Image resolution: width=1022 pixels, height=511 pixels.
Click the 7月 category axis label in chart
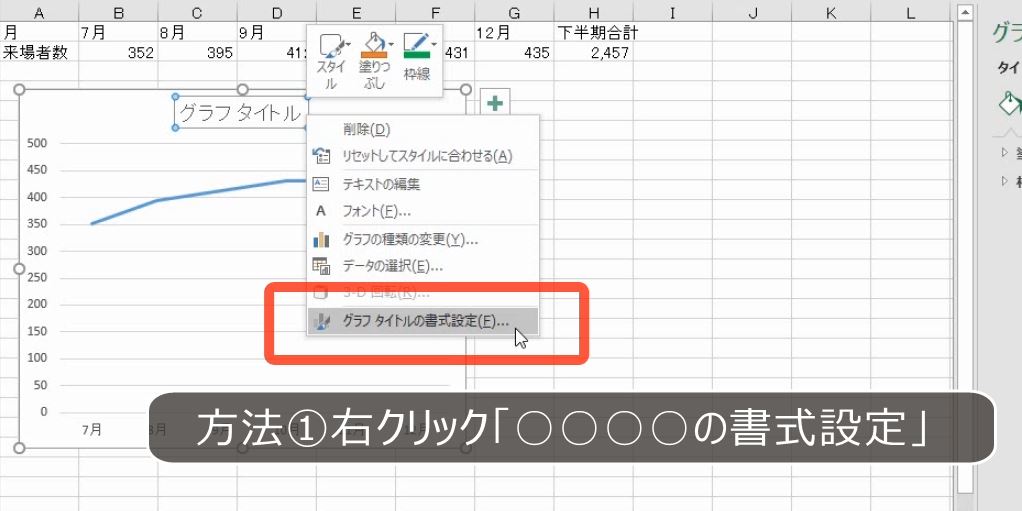[91, 430]
